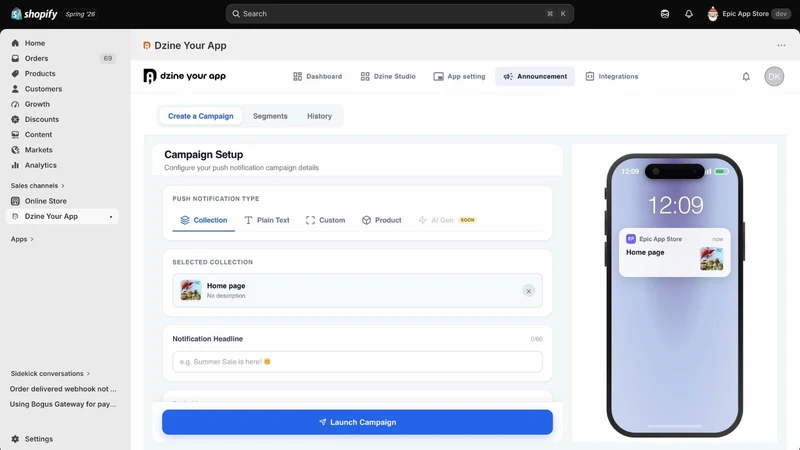Click the Shopify logo
Image resolution: width=800 pixels, height=450 pixels.
pyautogui.click(x=34, y=14)
